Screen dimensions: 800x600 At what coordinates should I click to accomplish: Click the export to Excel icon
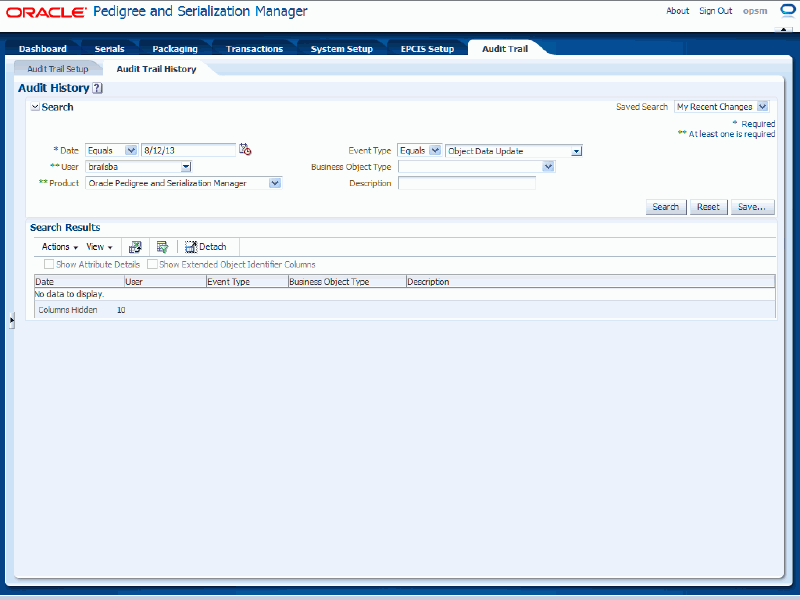coord(135,247)
